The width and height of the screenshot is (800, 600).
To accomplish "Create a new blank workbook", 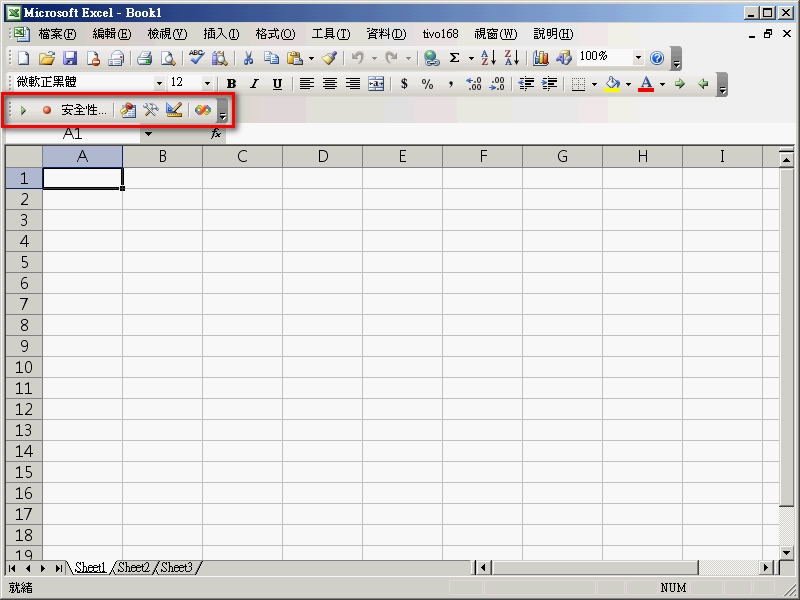I will coord(23,58).
